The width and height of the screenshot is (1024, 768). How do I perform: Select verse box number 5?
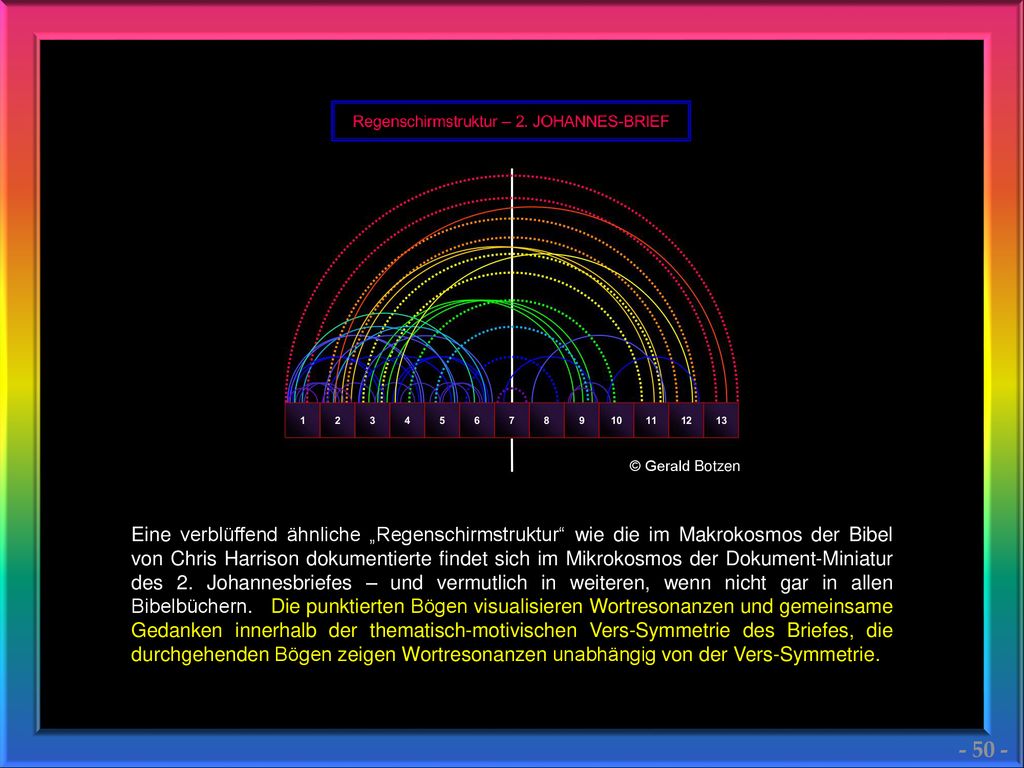pos(442,420)
